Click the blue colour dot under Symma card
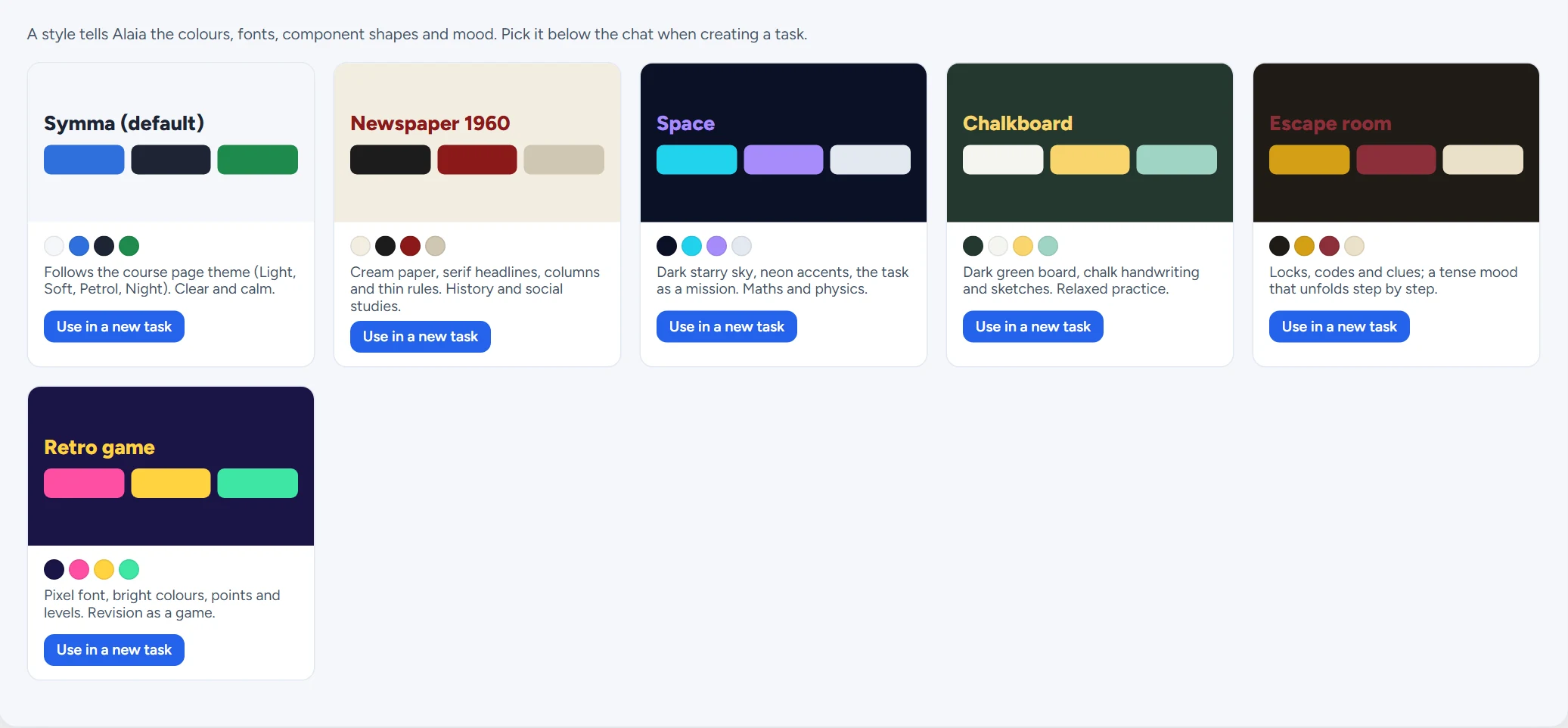This screenshot has height=728, width=1568. tap(79, 246)
